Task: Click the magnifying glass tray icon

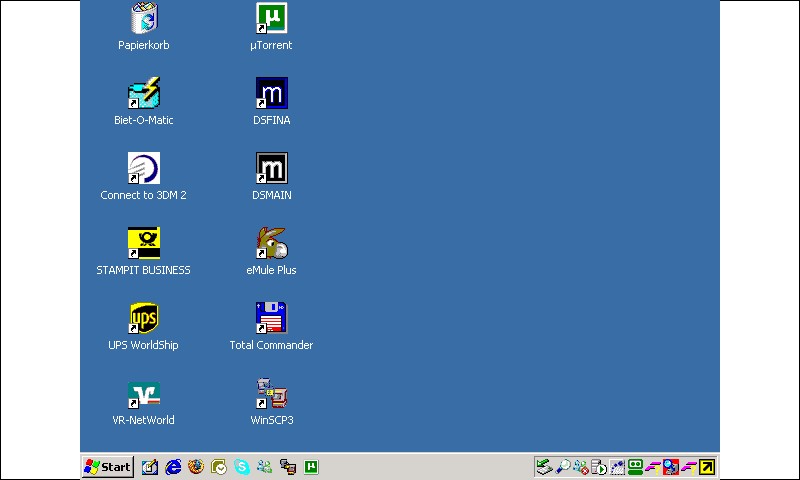Action: click(x=563, y=467)
